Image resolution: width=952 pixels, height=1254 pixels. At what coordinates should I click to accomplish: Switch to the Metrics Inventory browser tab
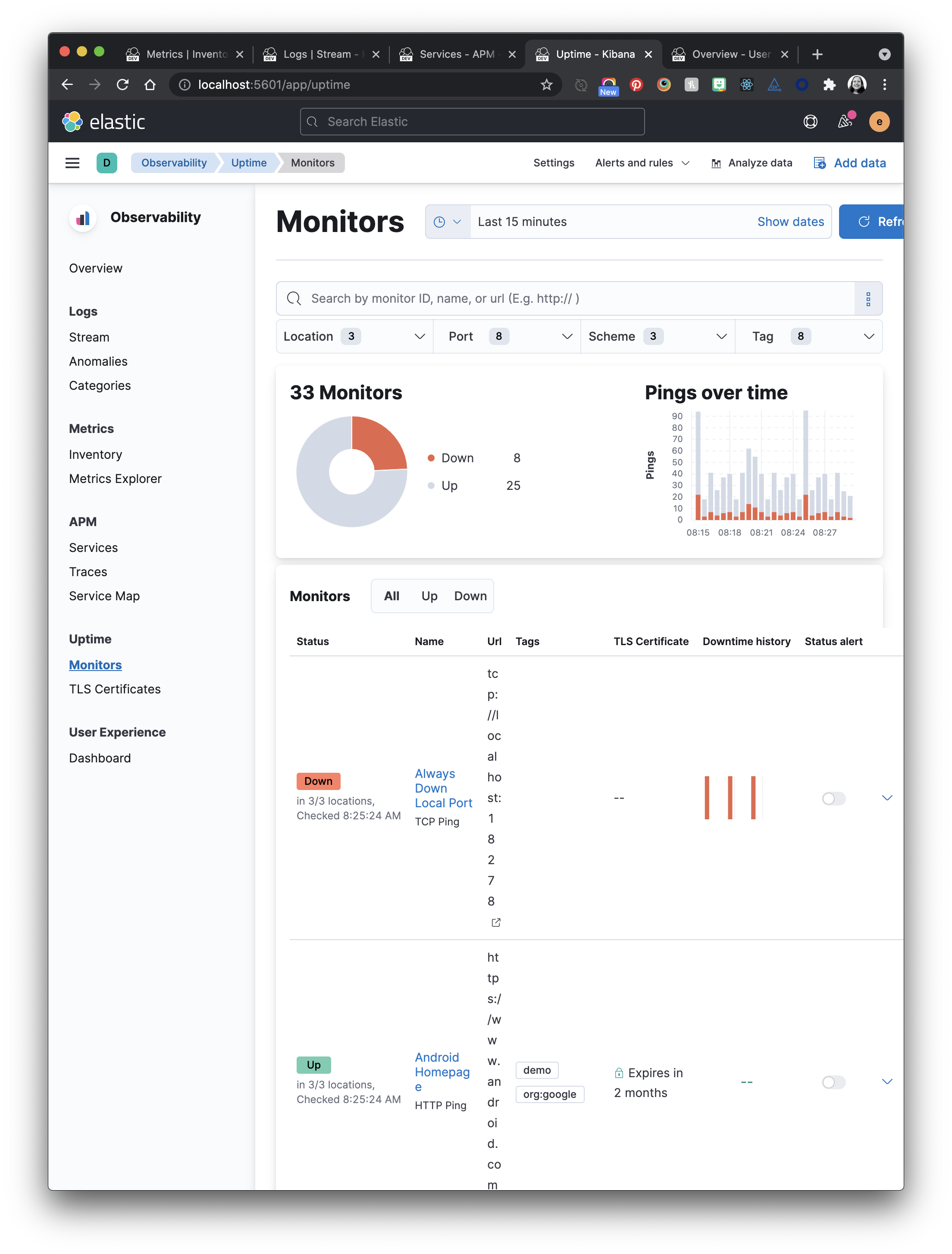(185, 54)
